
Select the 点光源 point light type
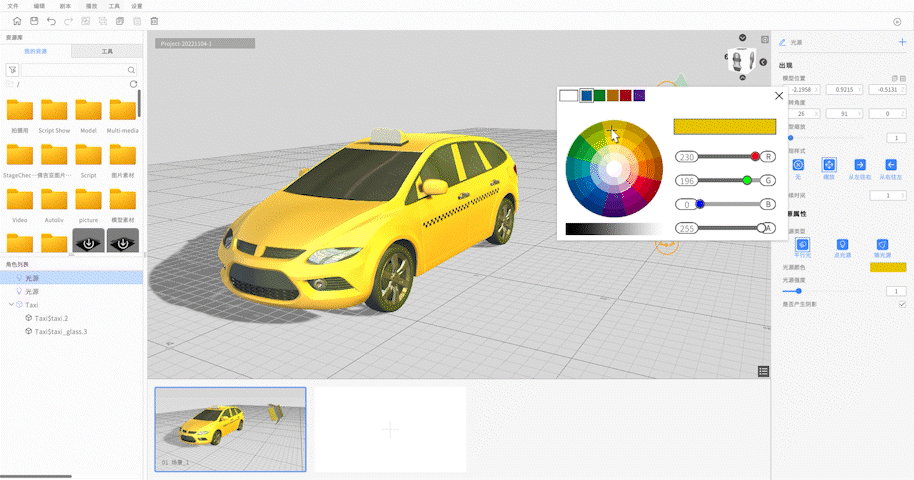click(x=842, y=244)
